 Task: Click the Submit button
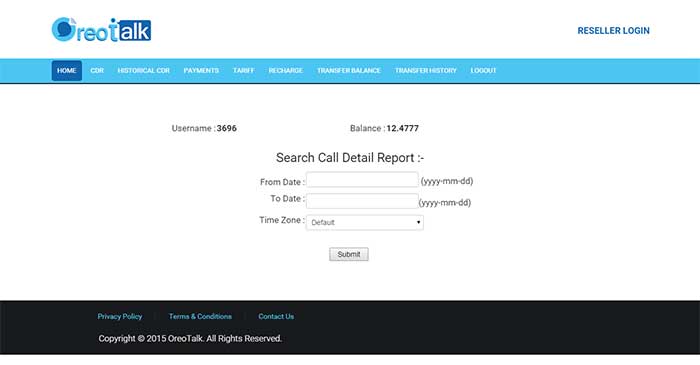349,254
